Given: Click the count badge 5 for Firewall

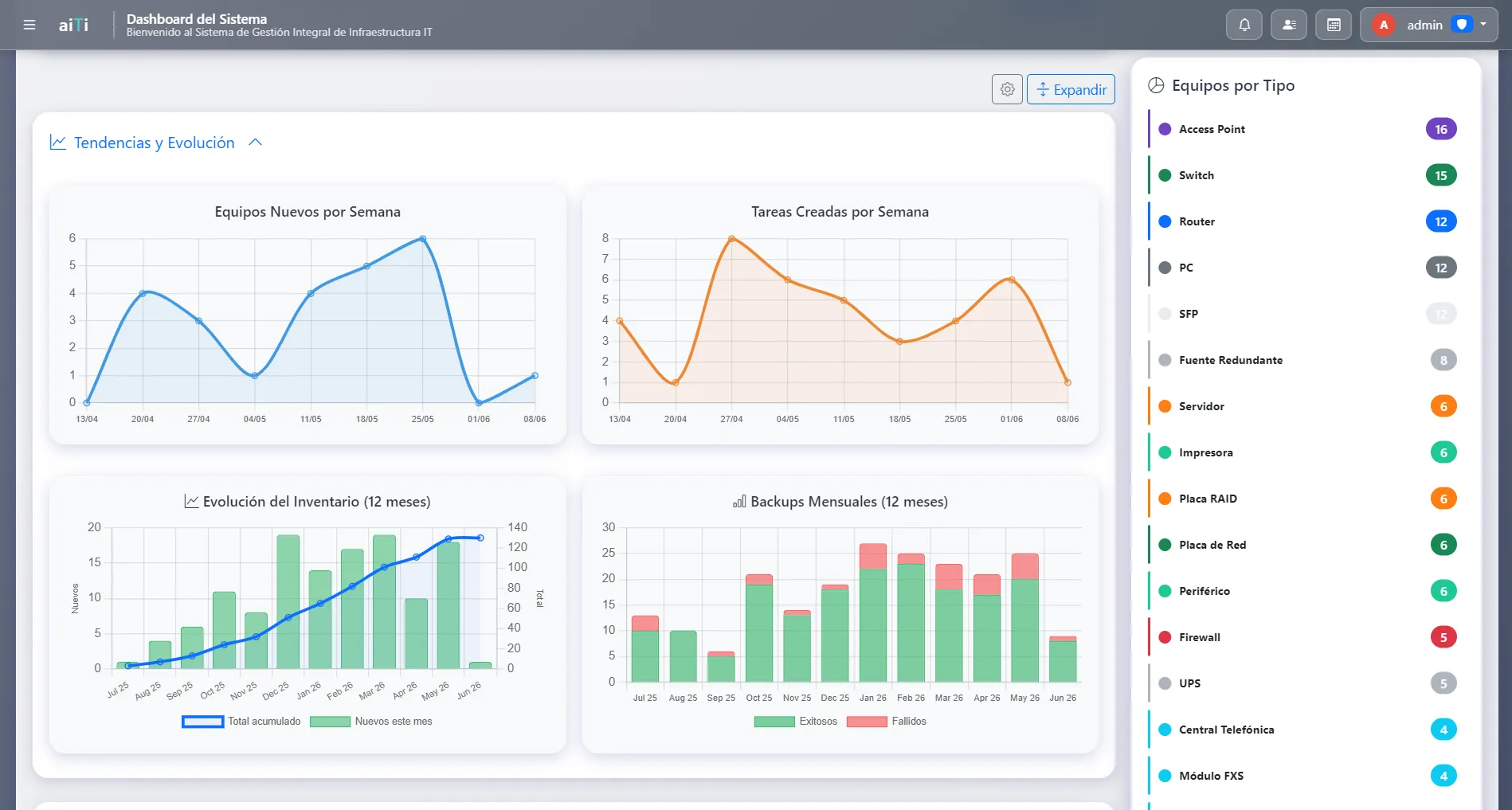Looking at the screenshot, I should click(1443, 637).
